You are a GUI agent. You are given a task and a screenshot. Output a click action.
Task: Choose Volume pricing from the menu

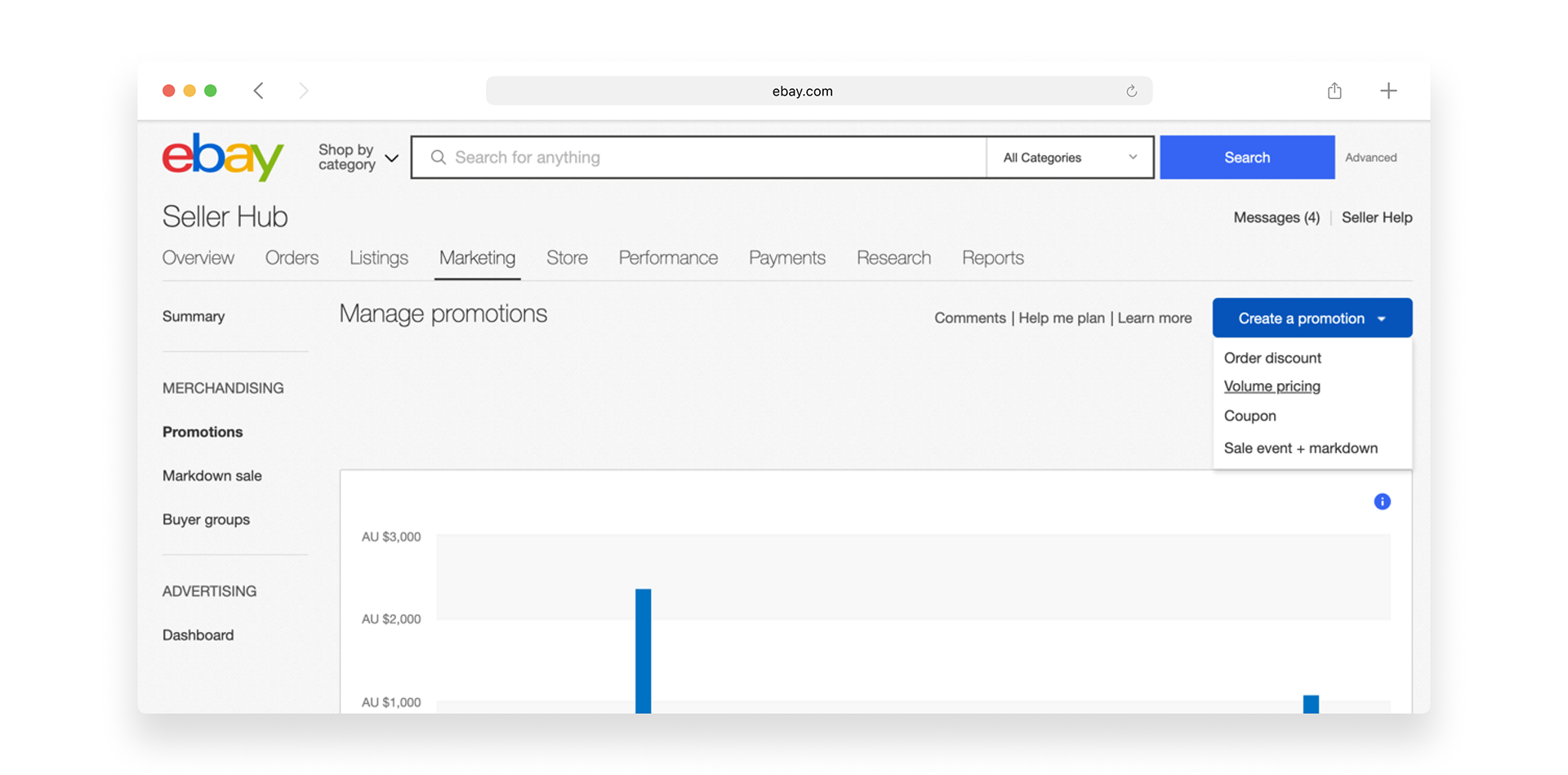pyautogui.click(x=1272, y=386)
